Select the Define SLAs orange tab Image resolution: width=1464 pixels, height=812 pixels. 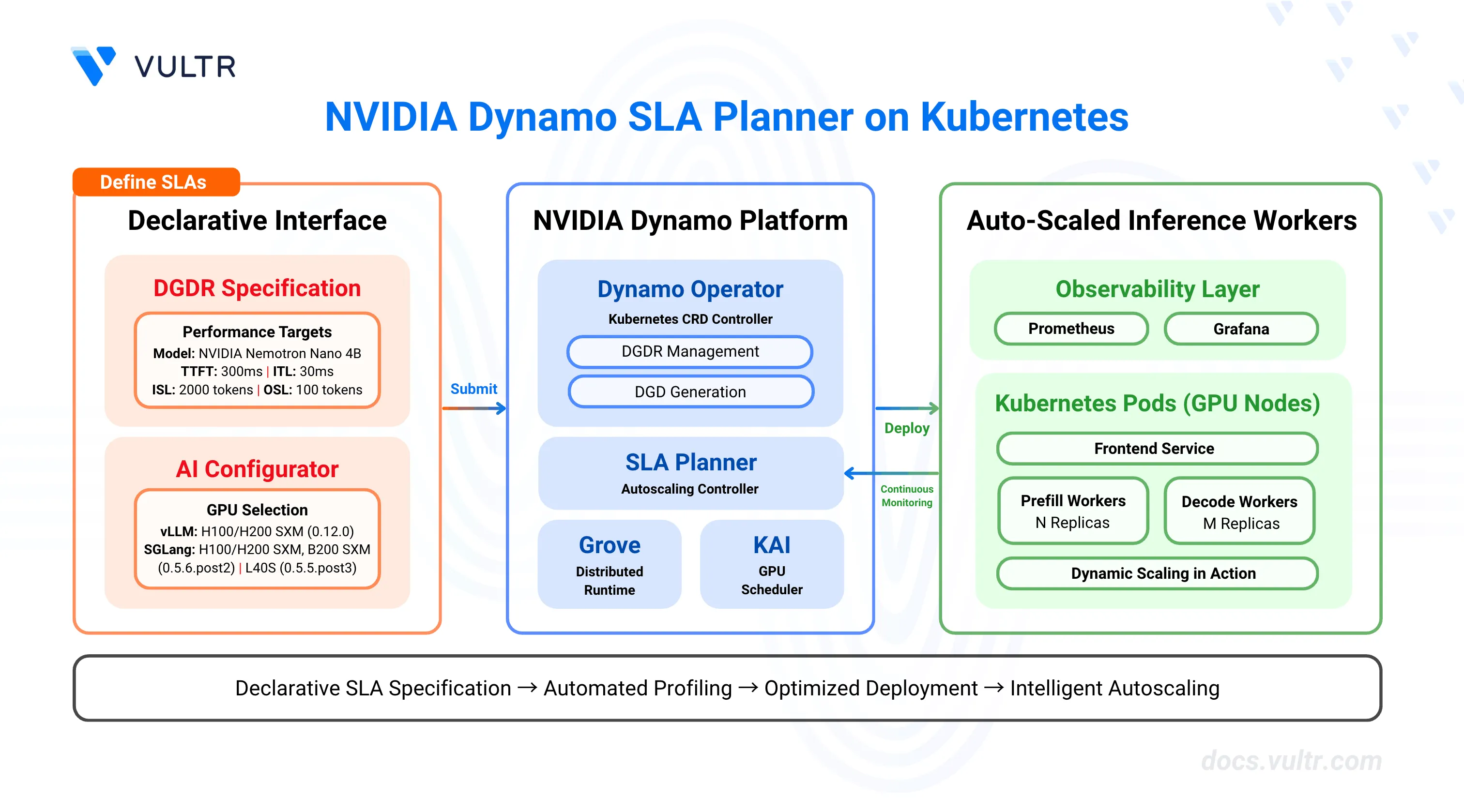click(156, 182)
